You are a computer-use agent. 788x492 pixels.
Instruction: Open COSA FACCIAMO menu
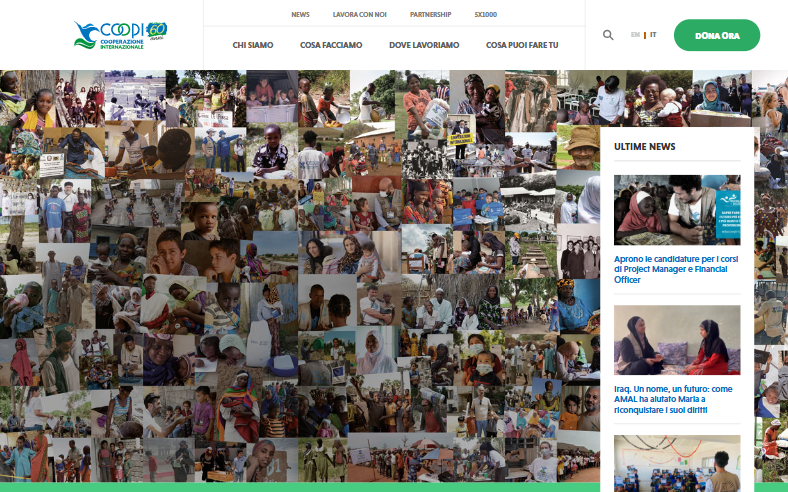click(x=331, y=45)
